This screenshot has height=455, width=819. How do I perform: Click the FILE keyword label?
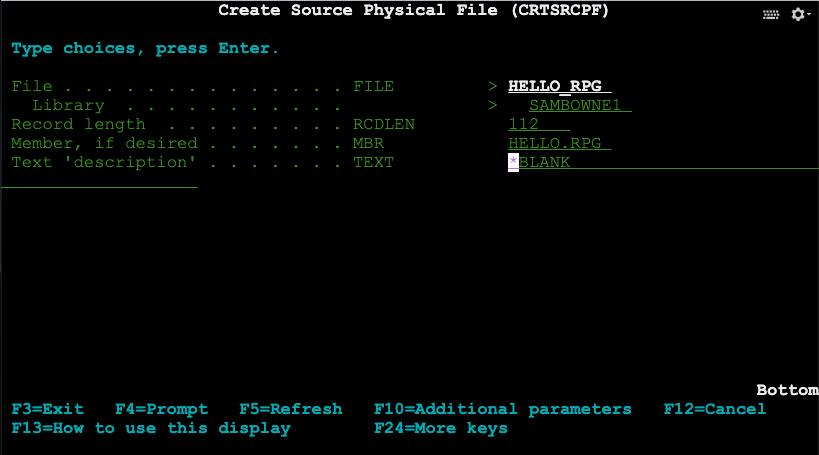click(373, 86)
